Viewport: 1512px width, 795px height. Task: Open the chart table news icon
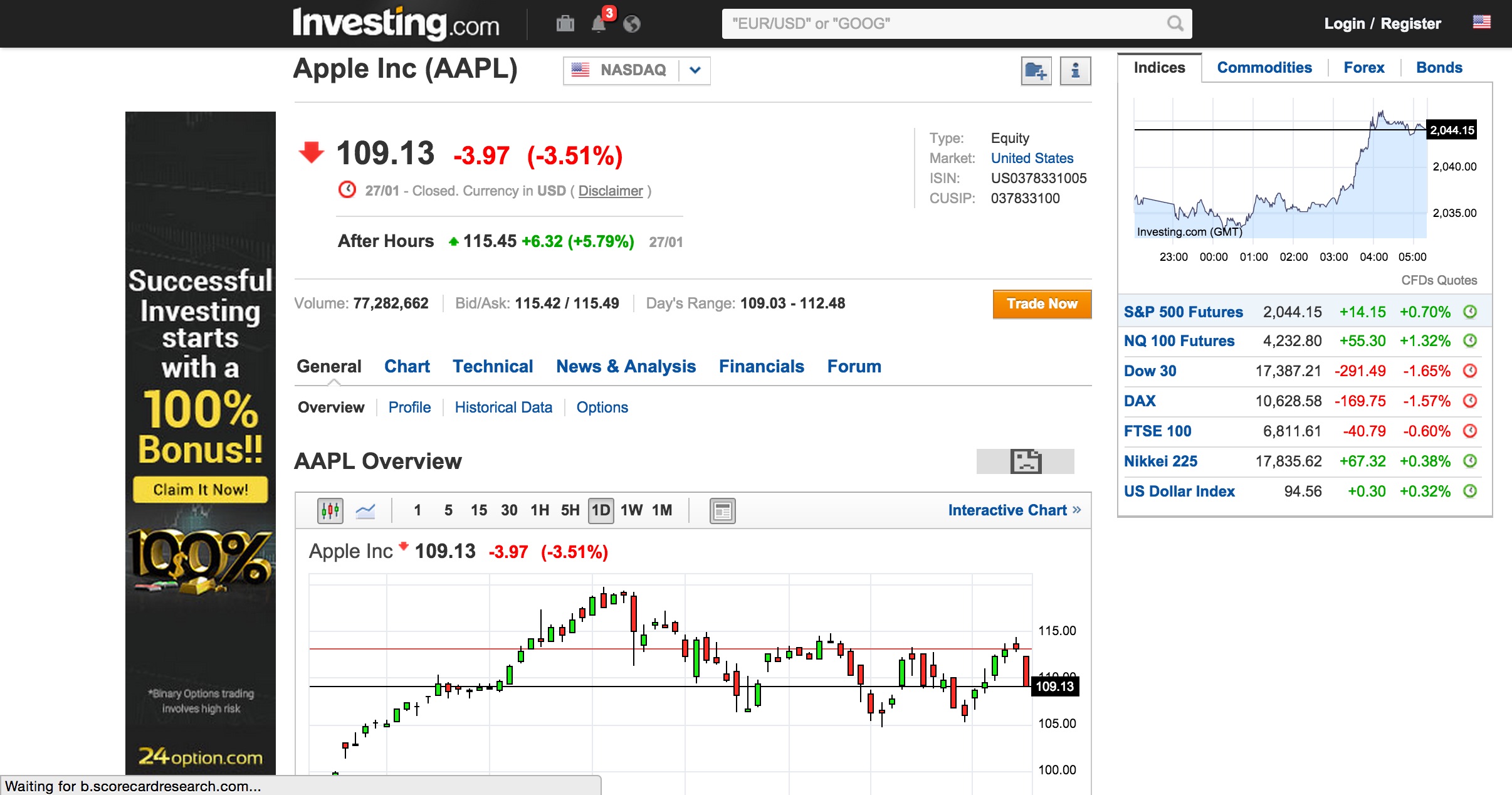(722, 511)
